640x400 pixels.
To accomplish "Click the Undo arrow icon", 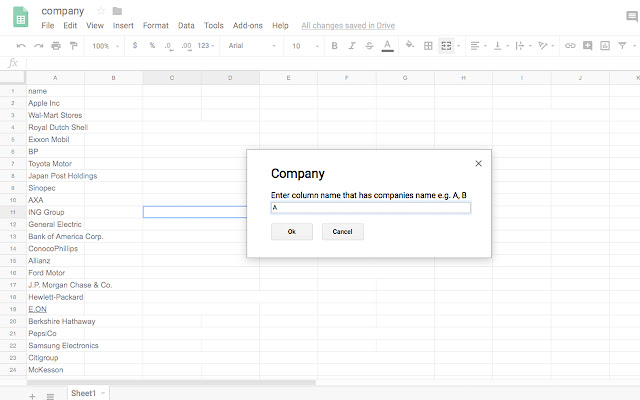I will (x=21, y=46).
